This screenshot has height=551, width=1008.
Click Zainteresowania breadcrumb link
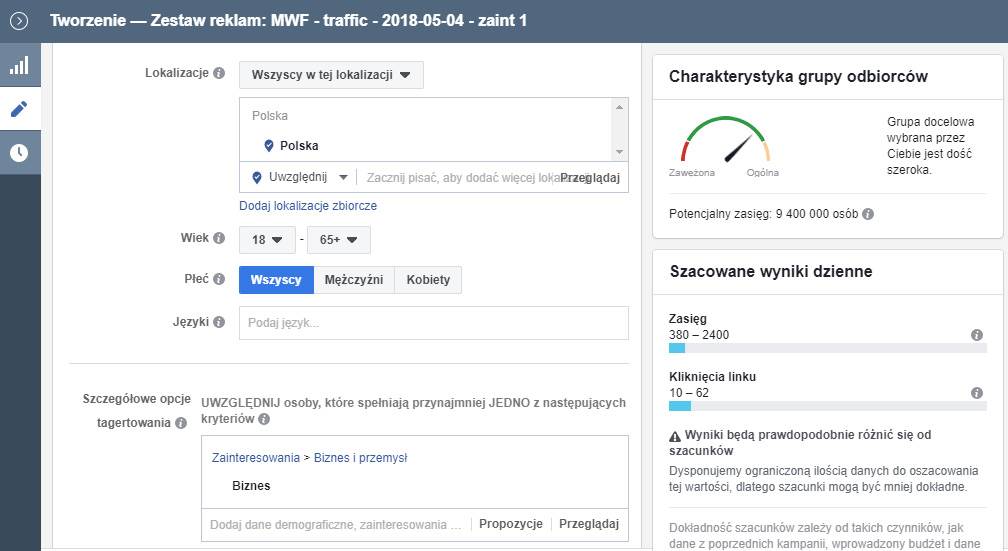[255, 458]
